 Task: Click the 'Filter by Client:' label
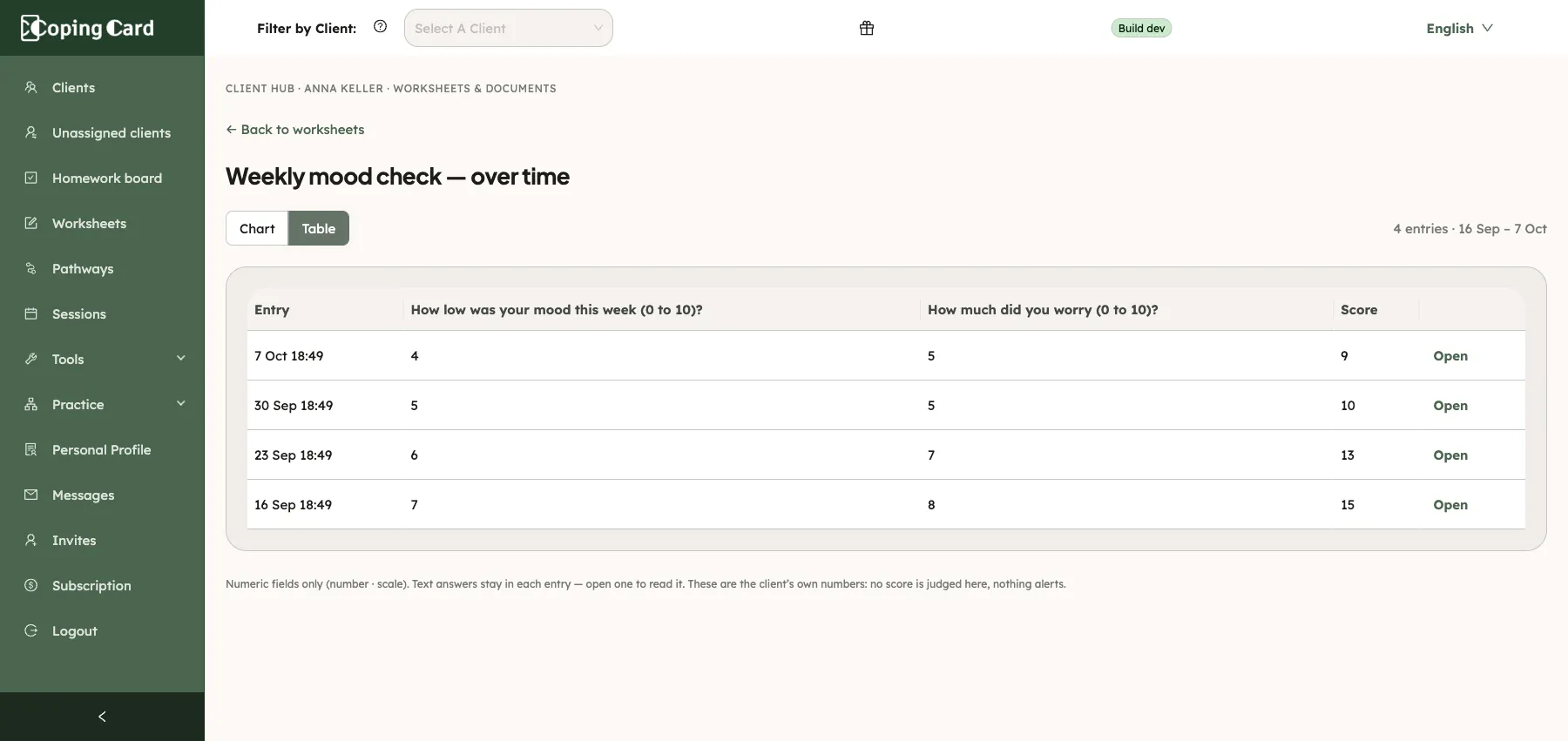point(307,28)
